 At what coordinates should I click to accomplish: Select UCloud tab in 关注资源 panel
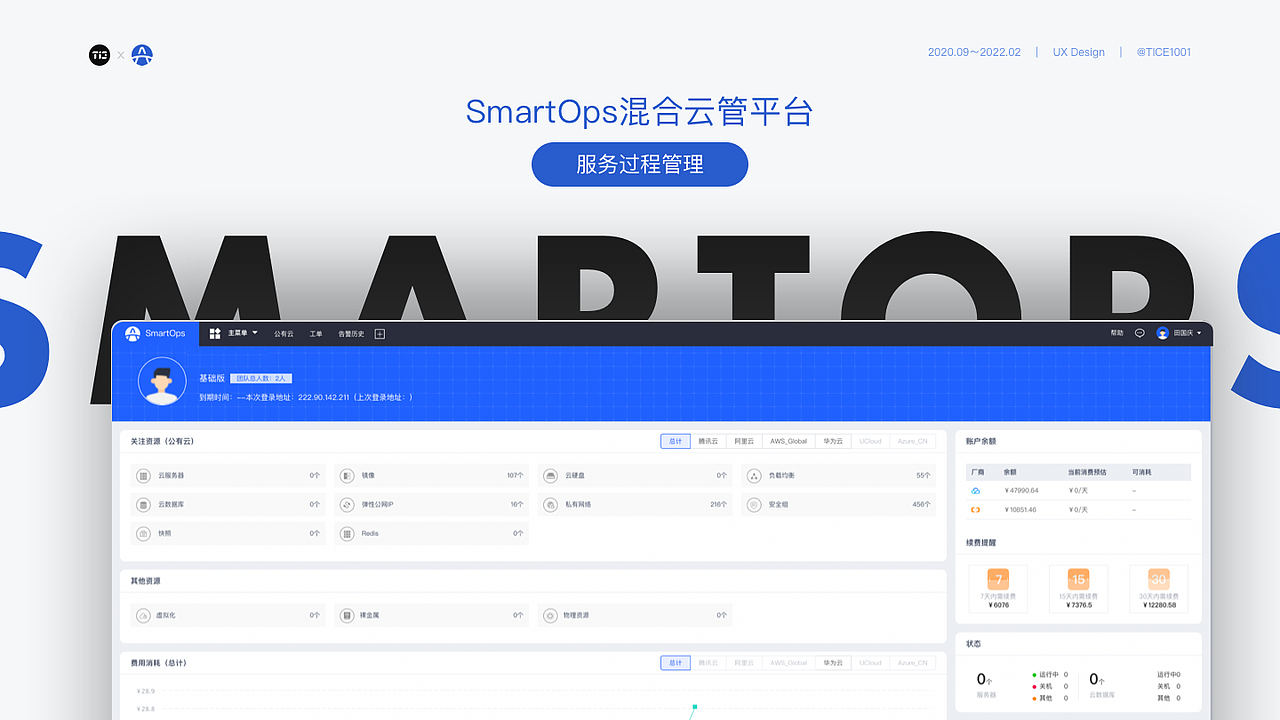point(871,441)
